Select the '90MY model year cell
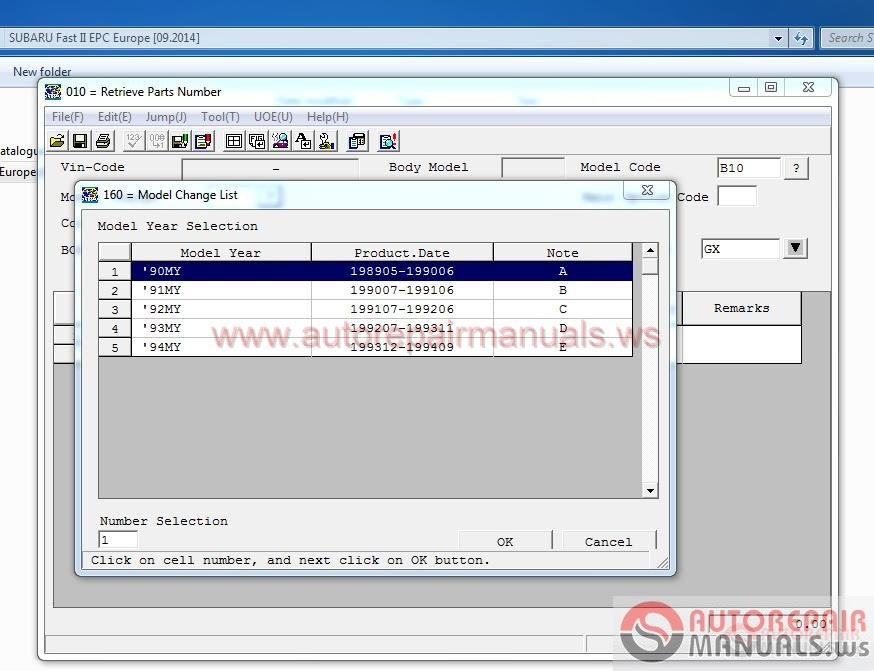874x671 pixels. coord(221,271)
